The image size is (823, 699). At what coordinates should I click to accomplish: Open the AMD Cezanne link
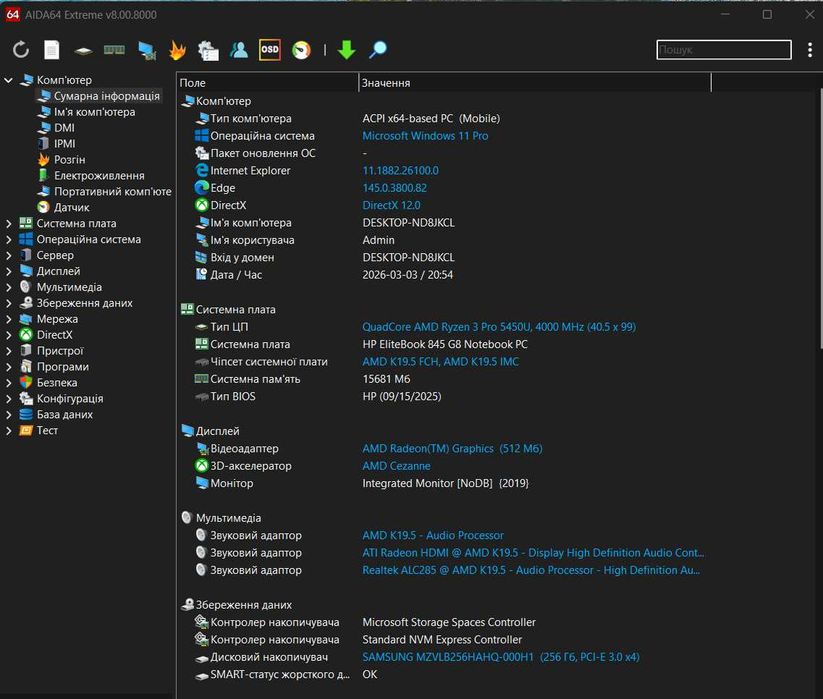tap(396, 466)
